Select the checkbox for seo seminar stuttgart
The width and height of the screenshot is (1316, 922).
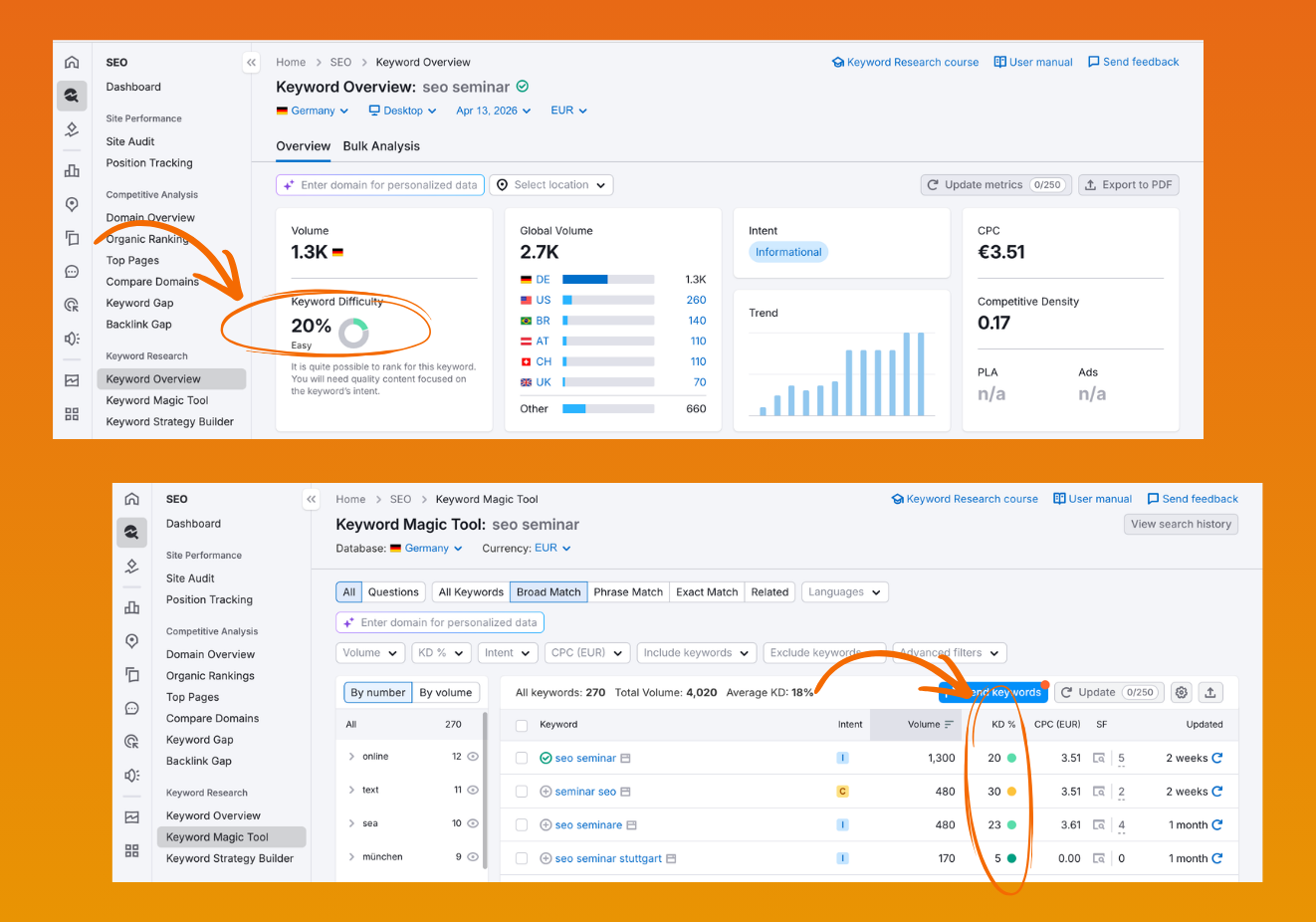point(522,857)
